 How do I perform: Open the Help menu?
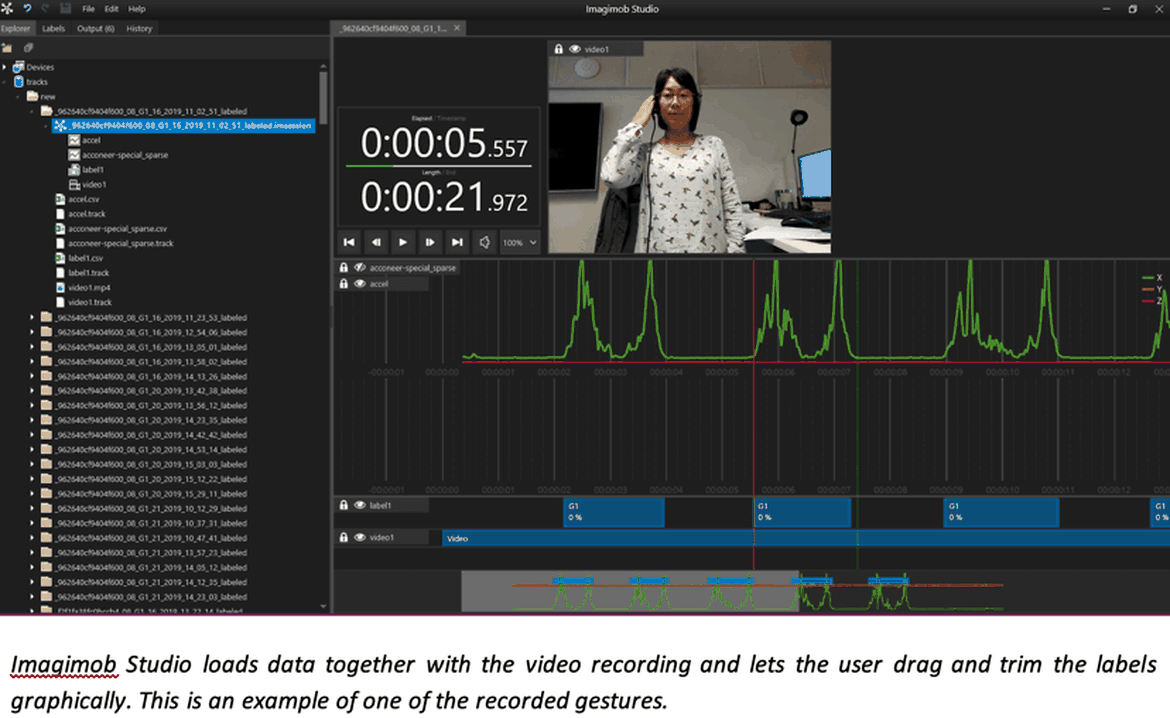137,9
